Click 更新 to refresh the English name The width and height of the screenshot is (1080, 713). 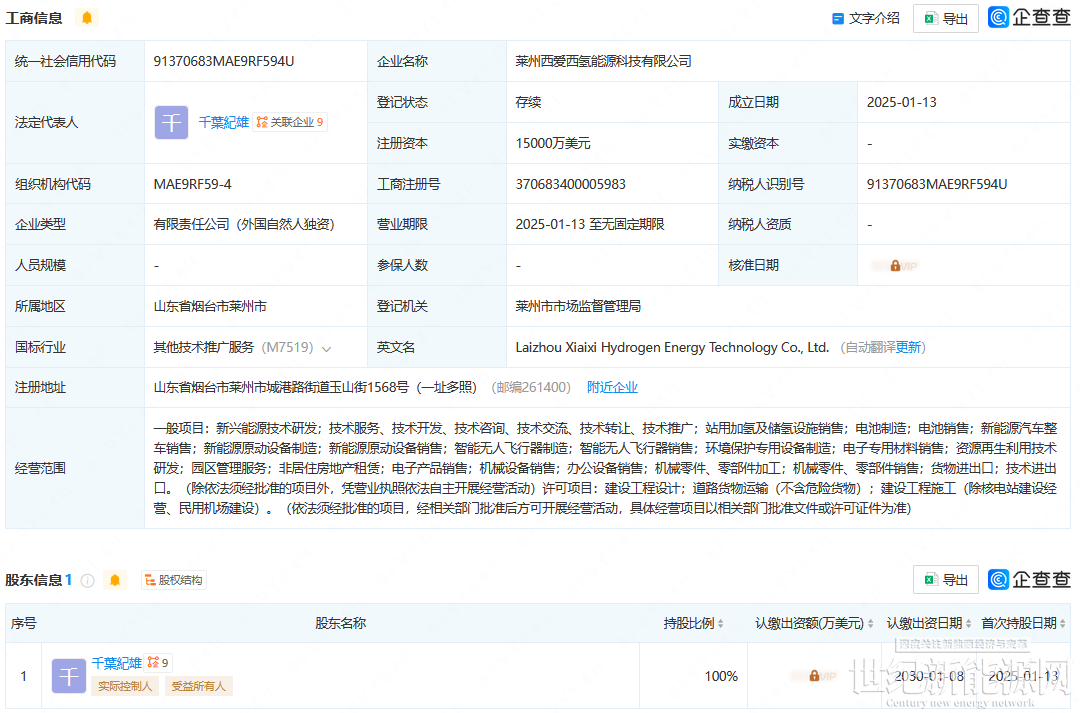click(908, 347)
